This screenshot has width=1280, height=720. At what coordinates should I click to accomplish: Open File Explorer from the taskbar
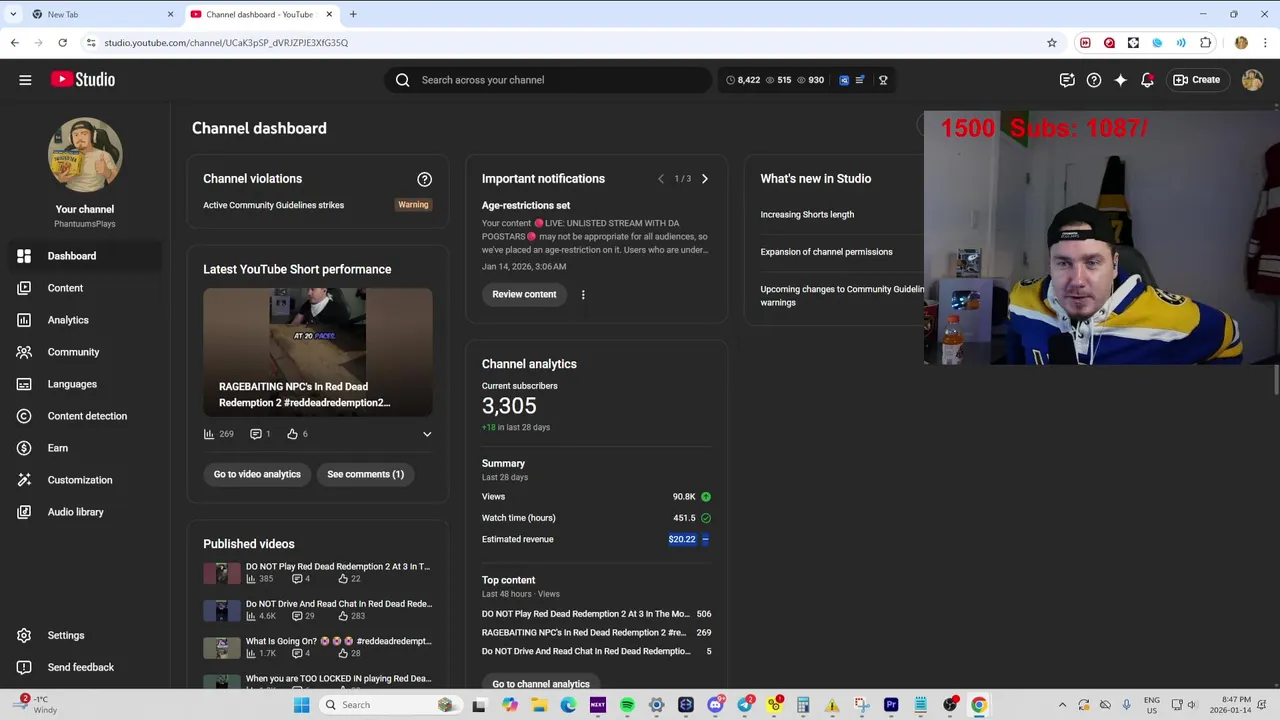tap(539, 705)
